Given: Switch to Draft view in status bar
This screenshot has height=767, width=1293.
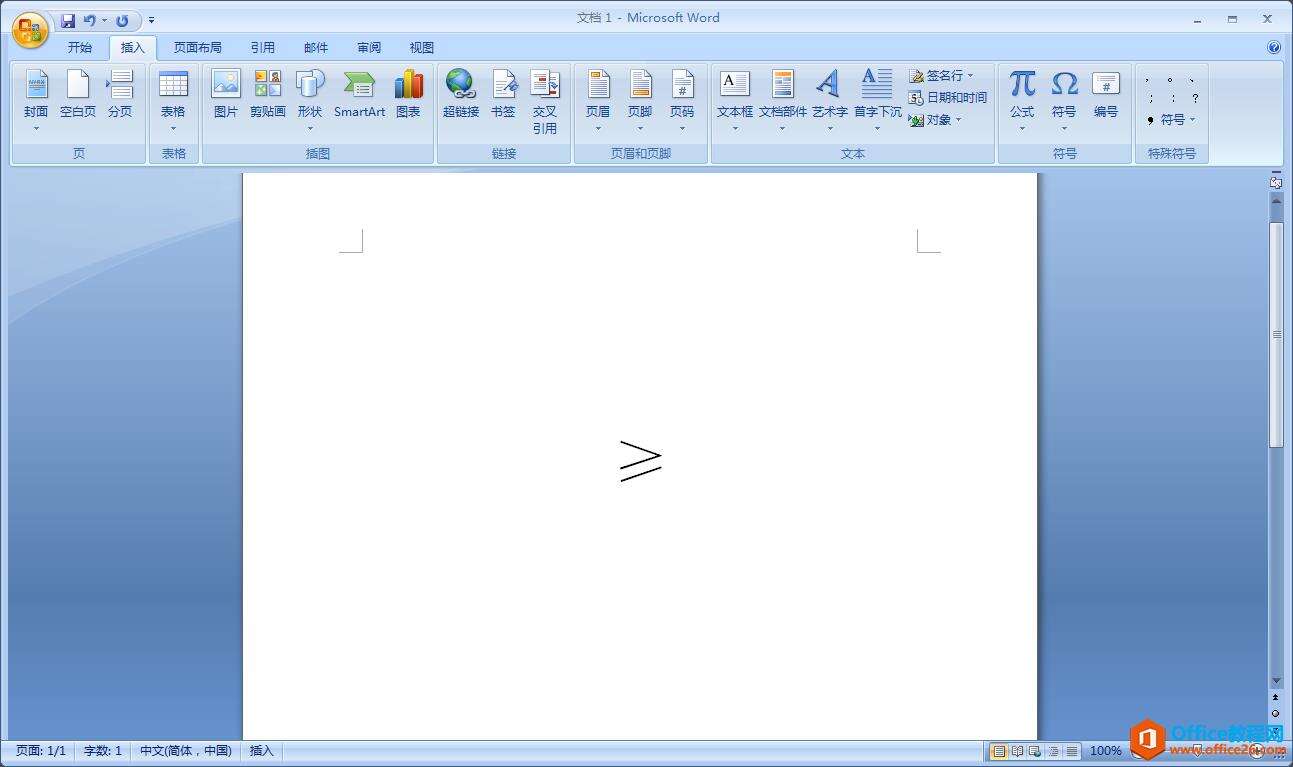Looking at the screenshot, I should 1072,751.
